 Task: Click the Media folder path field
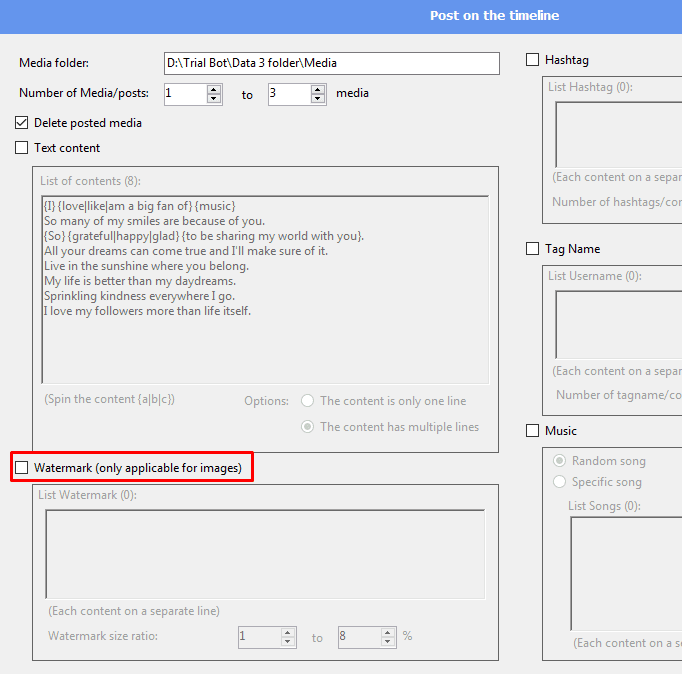(x=331, y=63)
